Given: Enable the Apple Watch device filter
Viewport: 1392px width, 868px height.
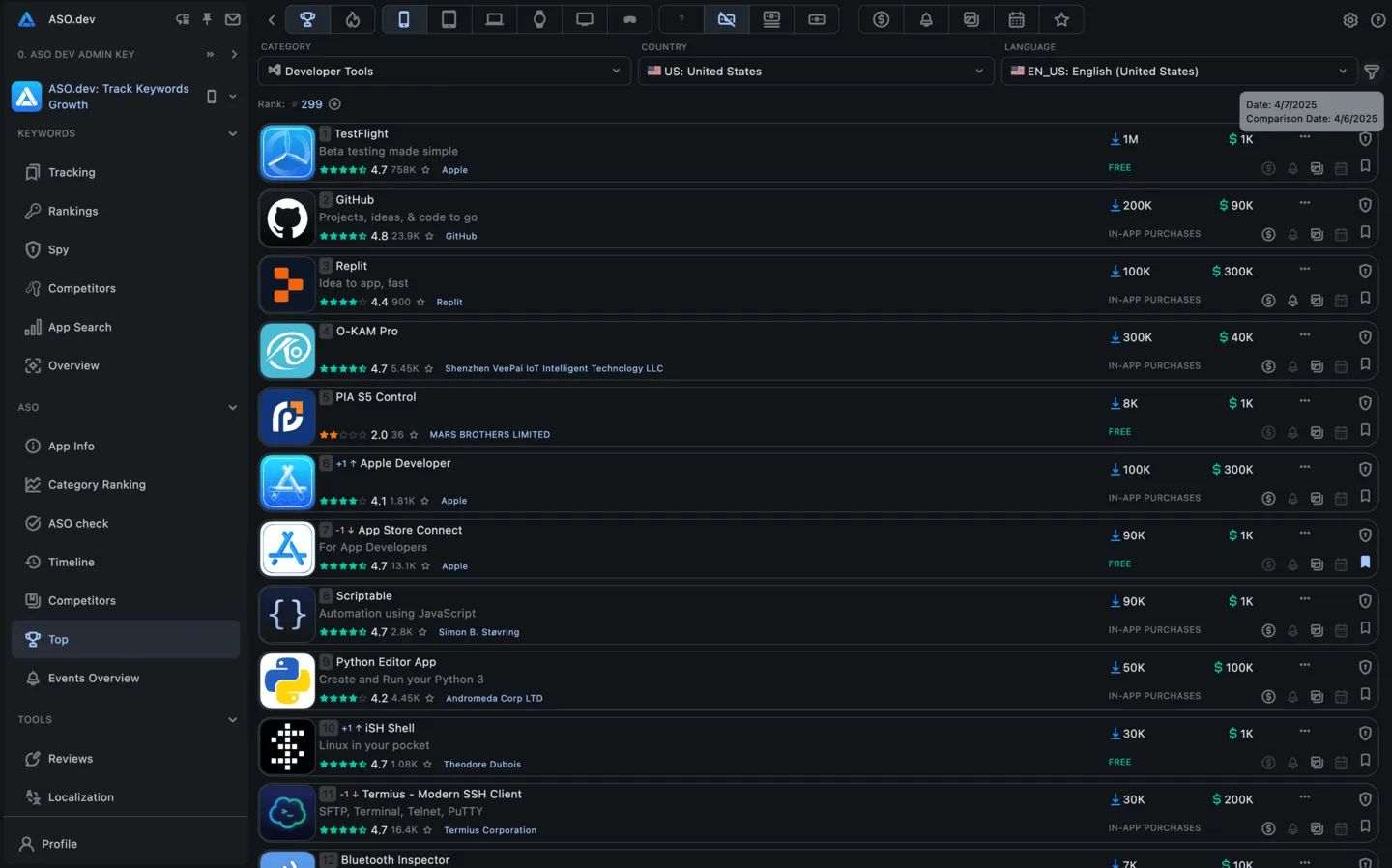Looking at the screenshot, I should coord(539,19).
